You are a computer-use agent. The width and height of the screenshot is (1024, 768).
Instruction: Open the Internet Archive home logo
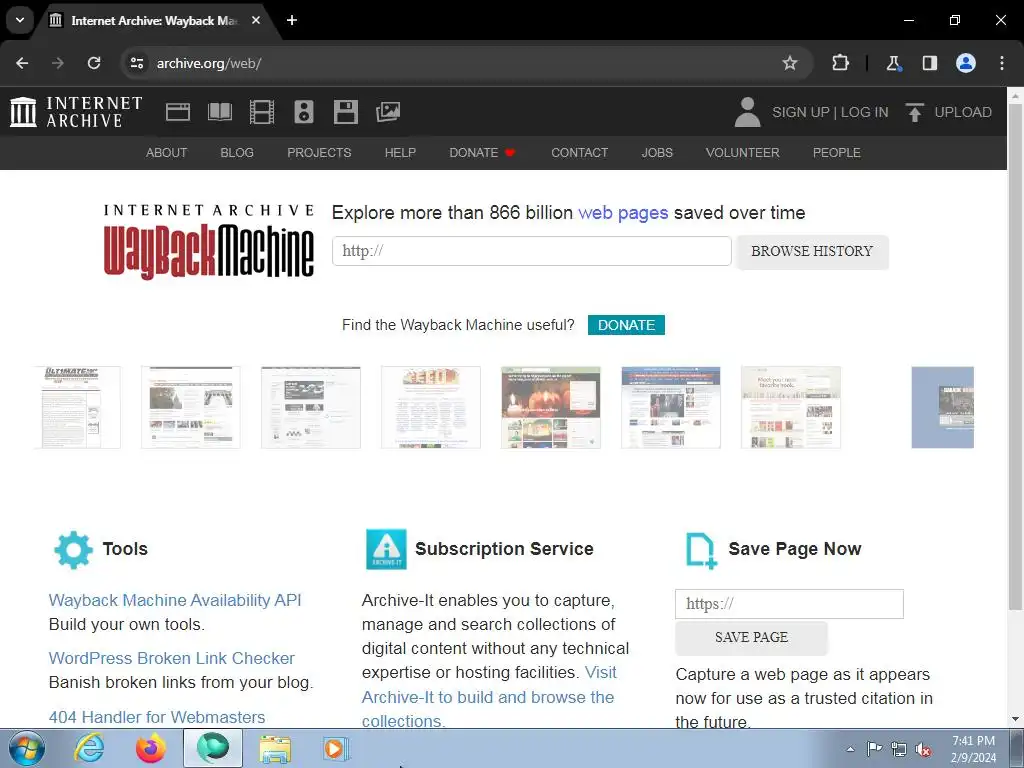pos(76,112)
